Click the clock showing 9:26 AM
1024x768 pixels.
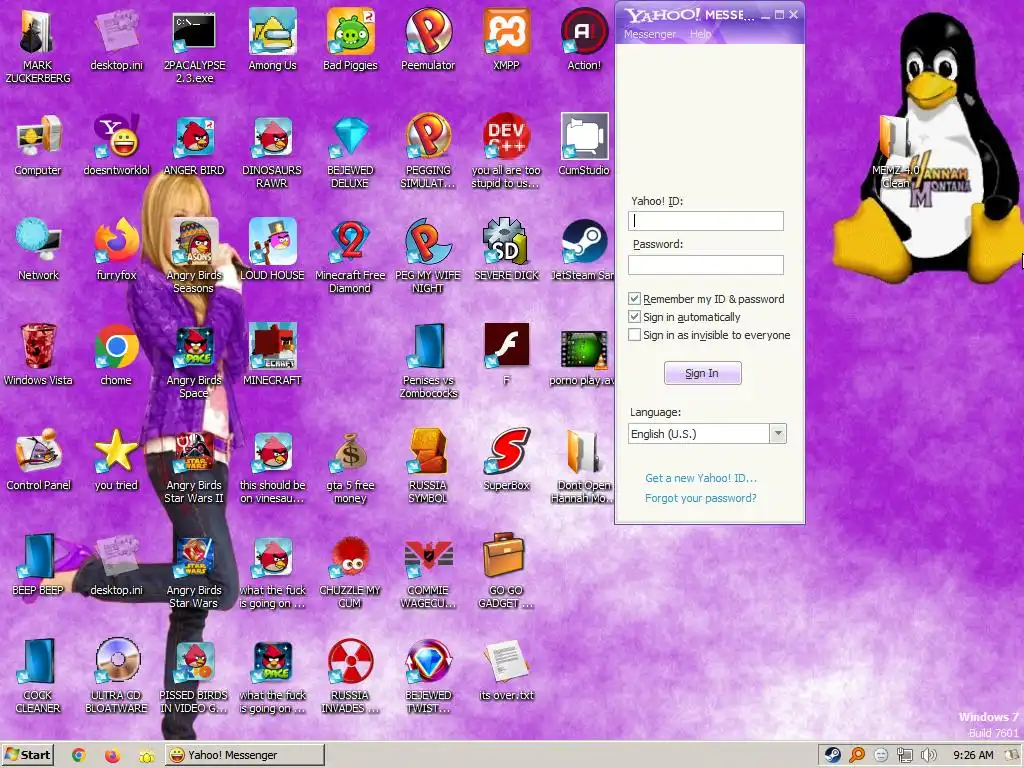coord(973,755)
